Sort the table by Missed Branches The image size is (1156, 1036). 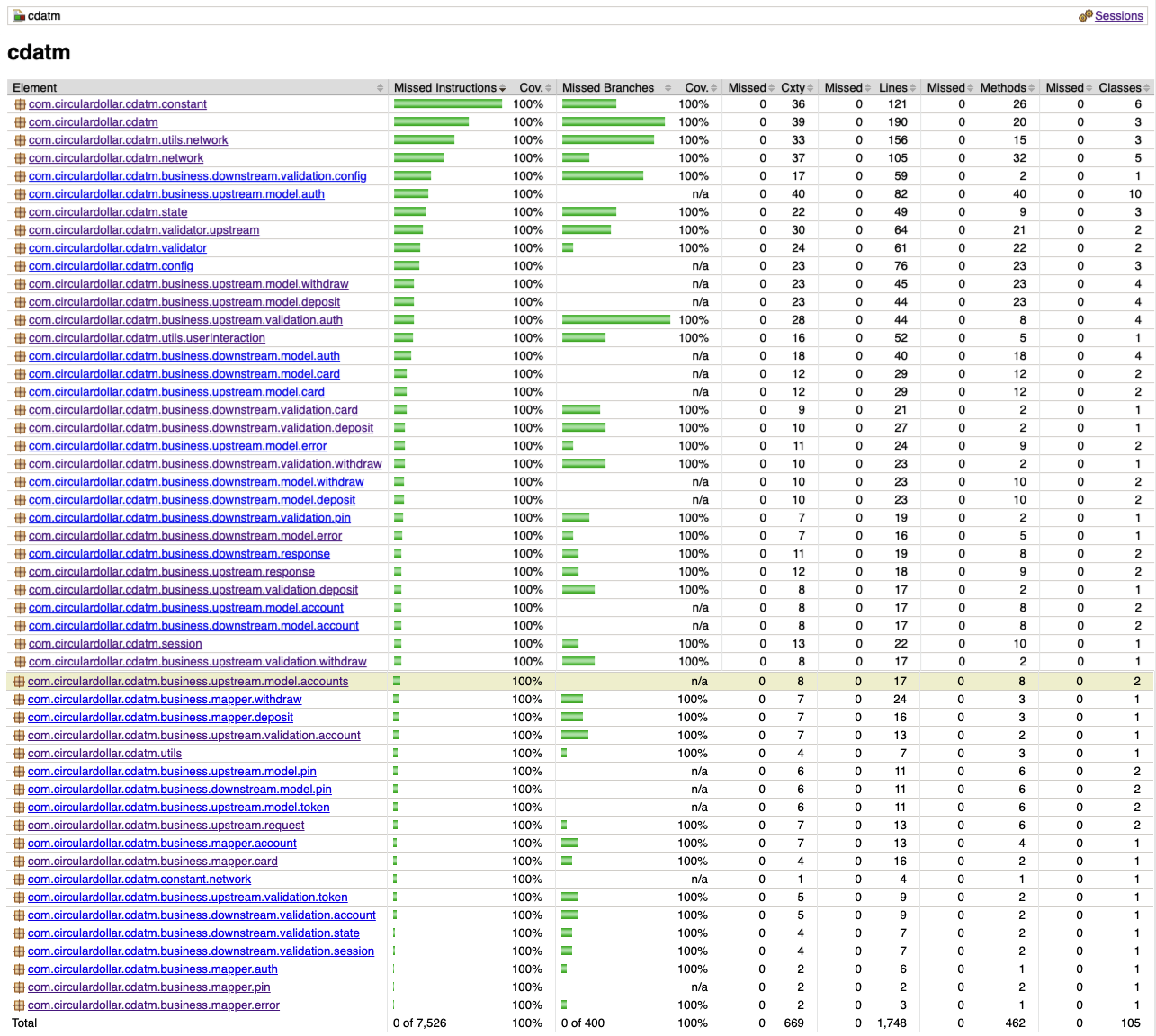click(x=605, y=87)
